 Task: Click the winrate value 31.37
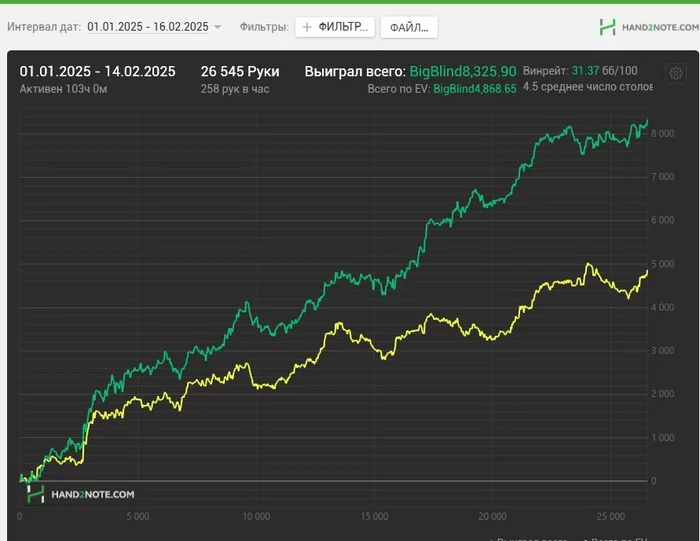[x=585, y=71]
